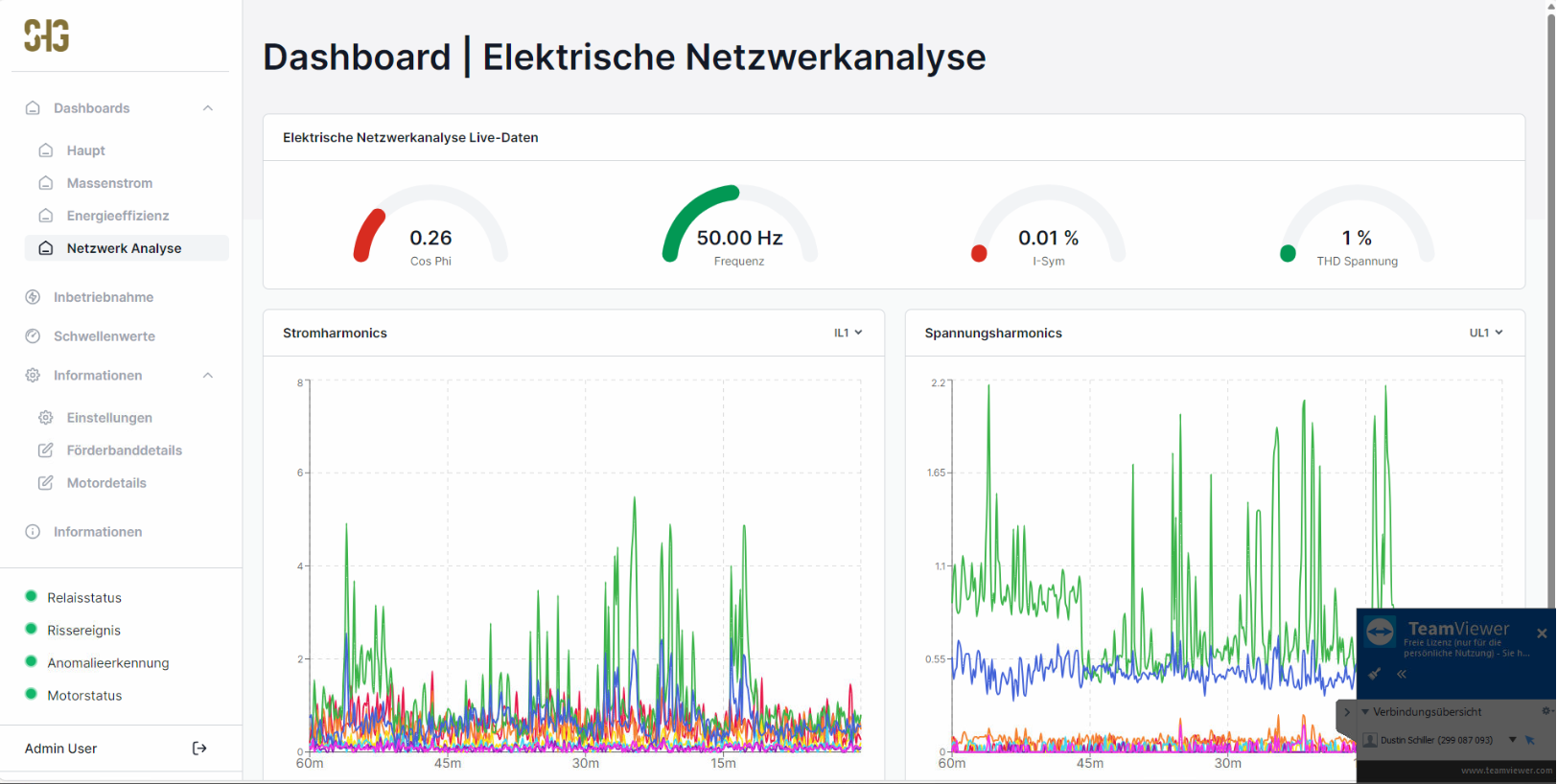Viewport: 1557px width, 784px height.
Task: Click the Relaisstatus green status indicator
Action: (31, 596)
